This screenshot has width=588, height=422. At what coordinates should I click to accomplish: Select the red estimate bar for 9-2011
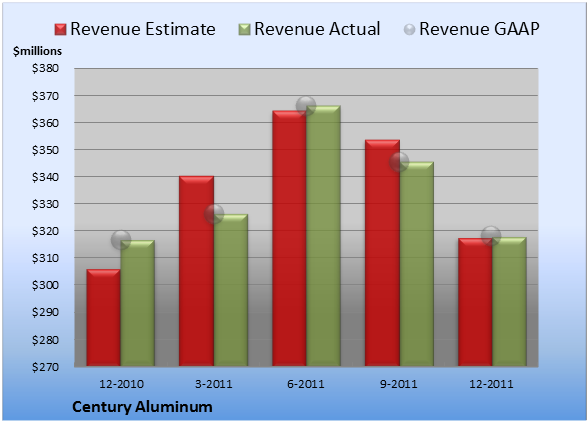click(382, 253)
